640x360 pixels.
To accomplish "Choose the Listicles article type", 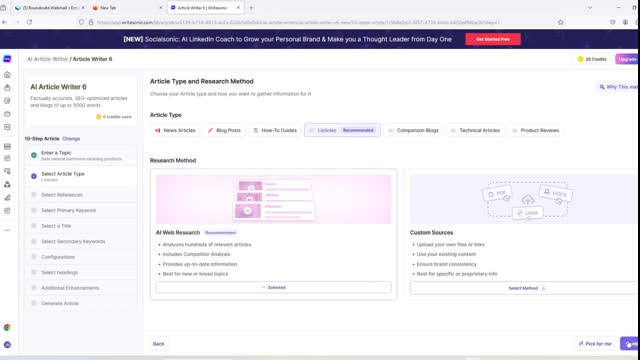I will coord(342,131).
